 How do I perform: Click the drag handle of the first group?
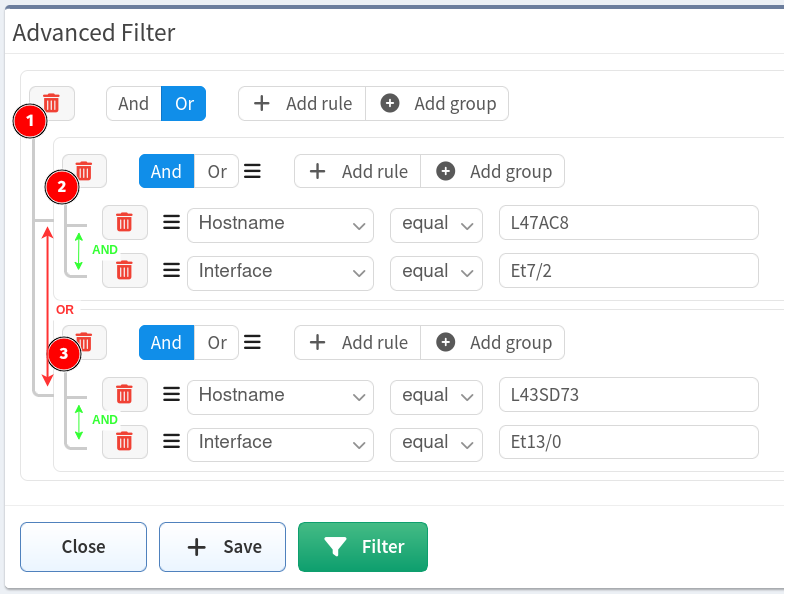coord(252,171)
